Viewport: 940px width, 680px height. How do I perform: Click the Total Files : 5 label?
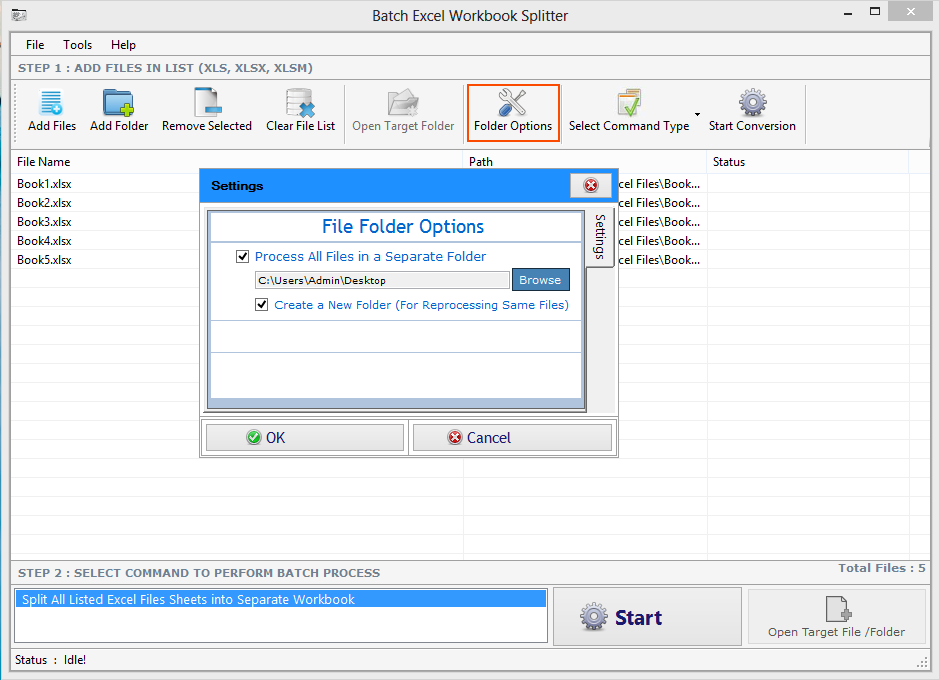[881, 568]
